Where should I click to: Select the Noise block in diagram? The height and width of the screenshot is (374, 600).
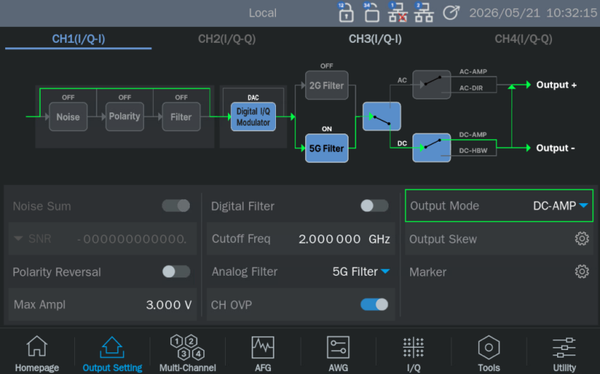pos(68,117)
